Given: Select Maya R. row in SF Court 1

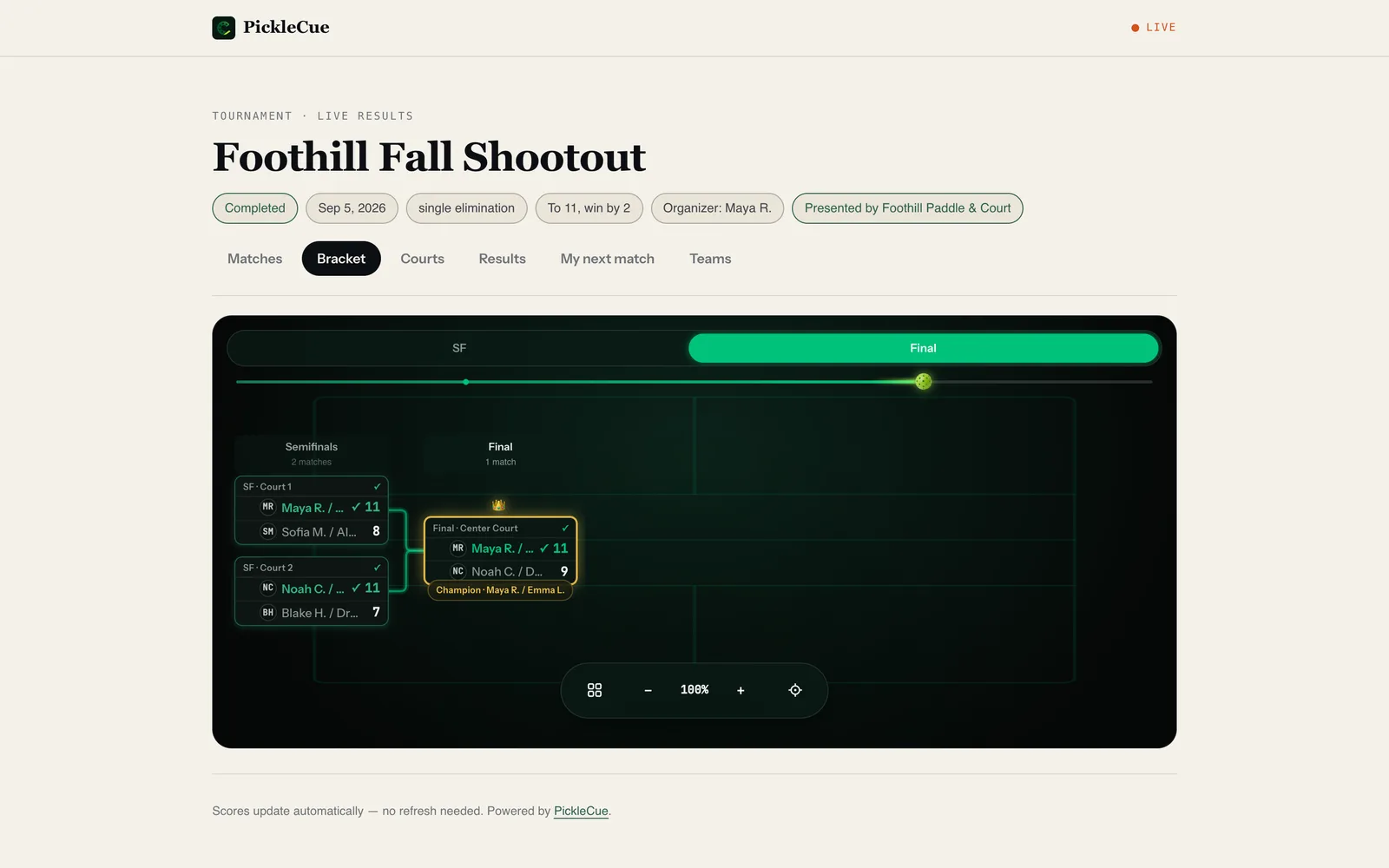Looking at the screenshot, I should (312, 507).
